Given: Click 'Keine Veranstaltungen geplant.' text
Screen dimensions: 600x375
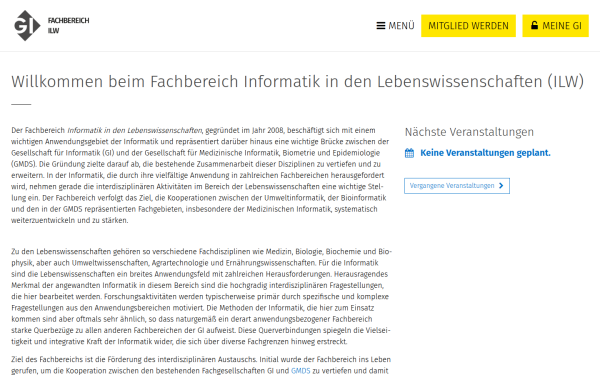Looking at the screenshot, I should click(485, 153).
